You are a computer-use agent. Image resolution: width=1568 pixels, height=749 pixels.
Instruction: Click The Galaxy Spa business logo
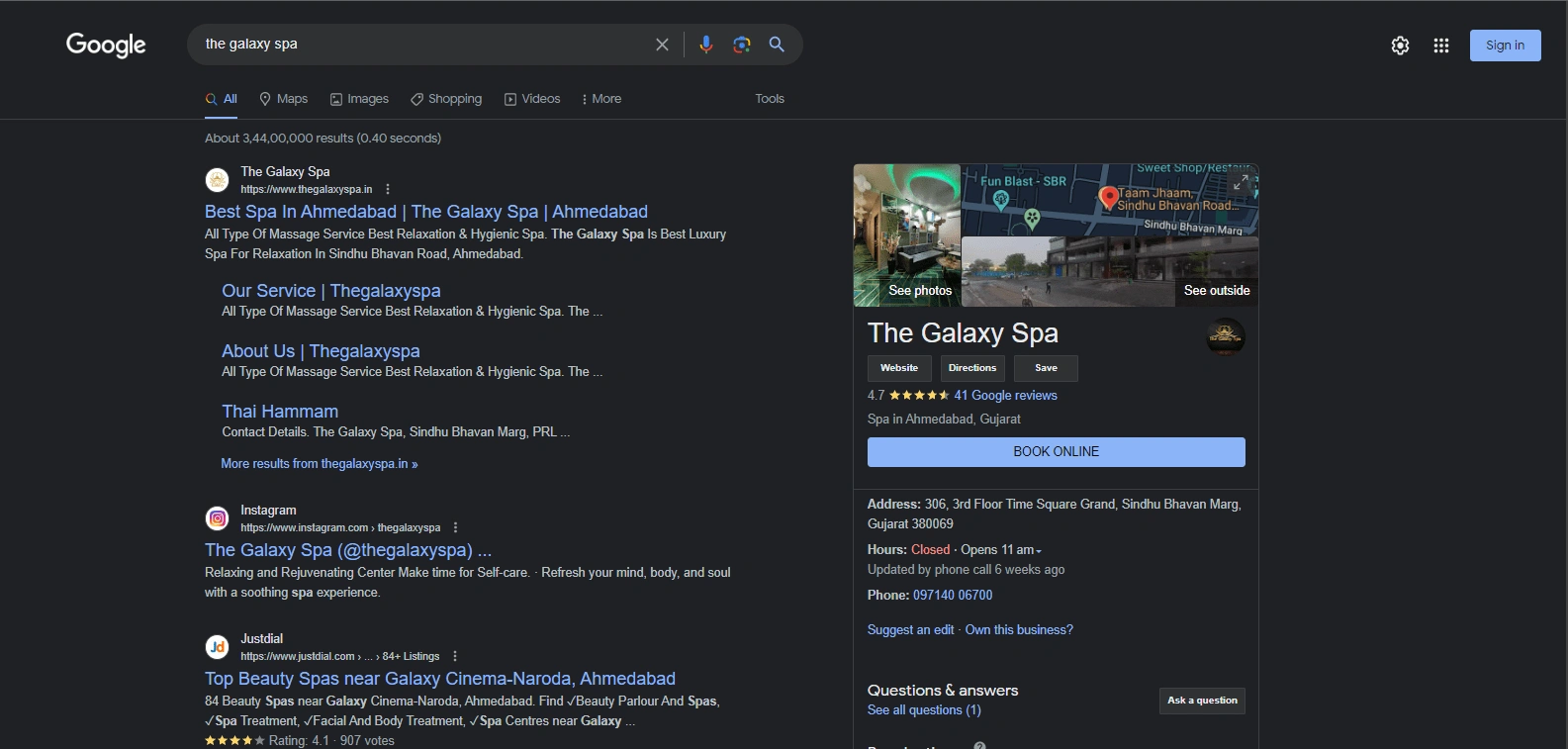coord(1226,337)
